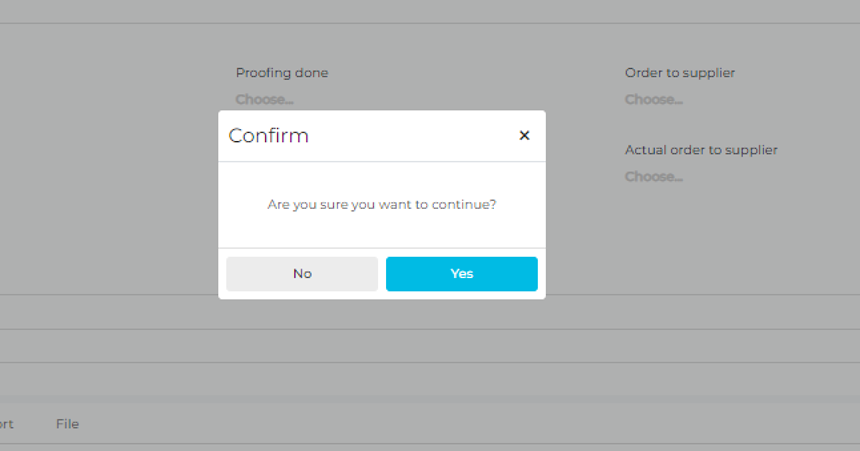Open the Proofing done Choose dropdown
Screen dimensions: 860x451
265,100
